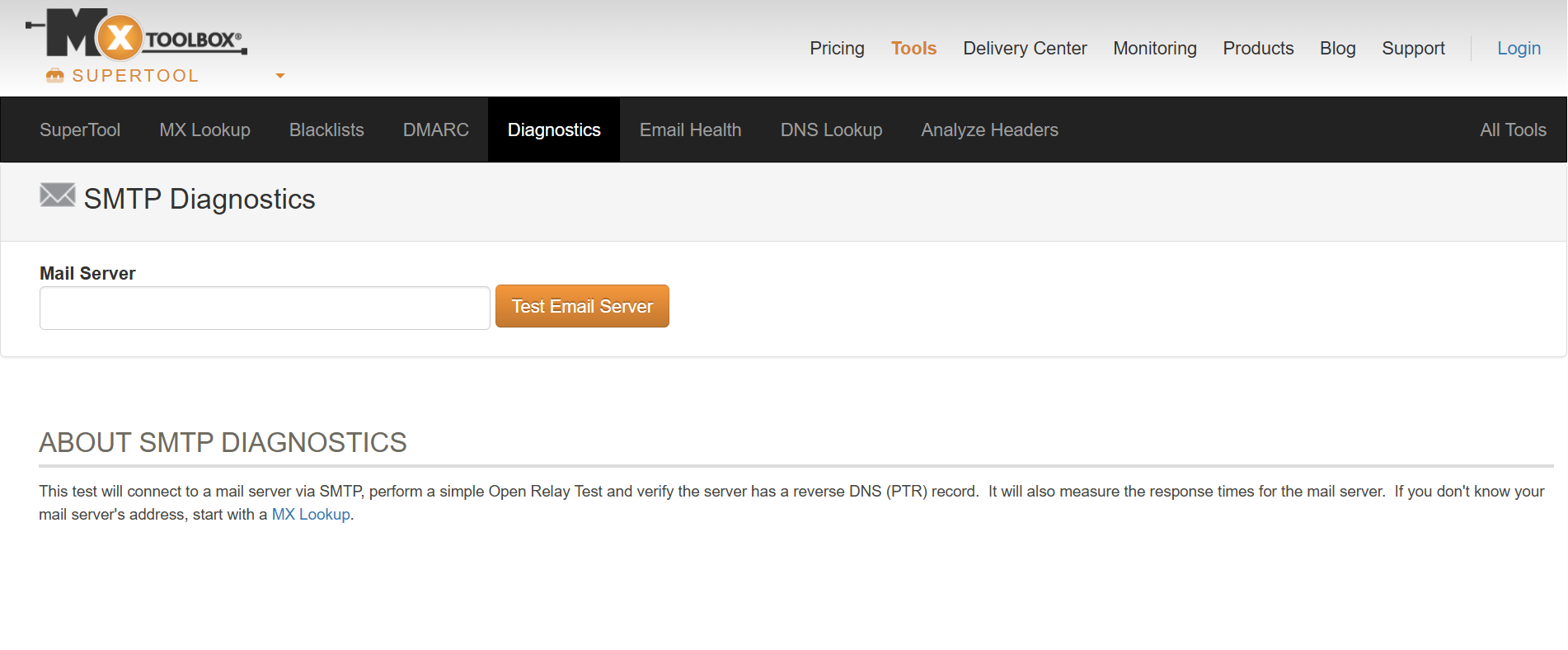Follow the MX Lookup link in description
The width and height of the screenshot is (1568, 650).
point(311,514)
